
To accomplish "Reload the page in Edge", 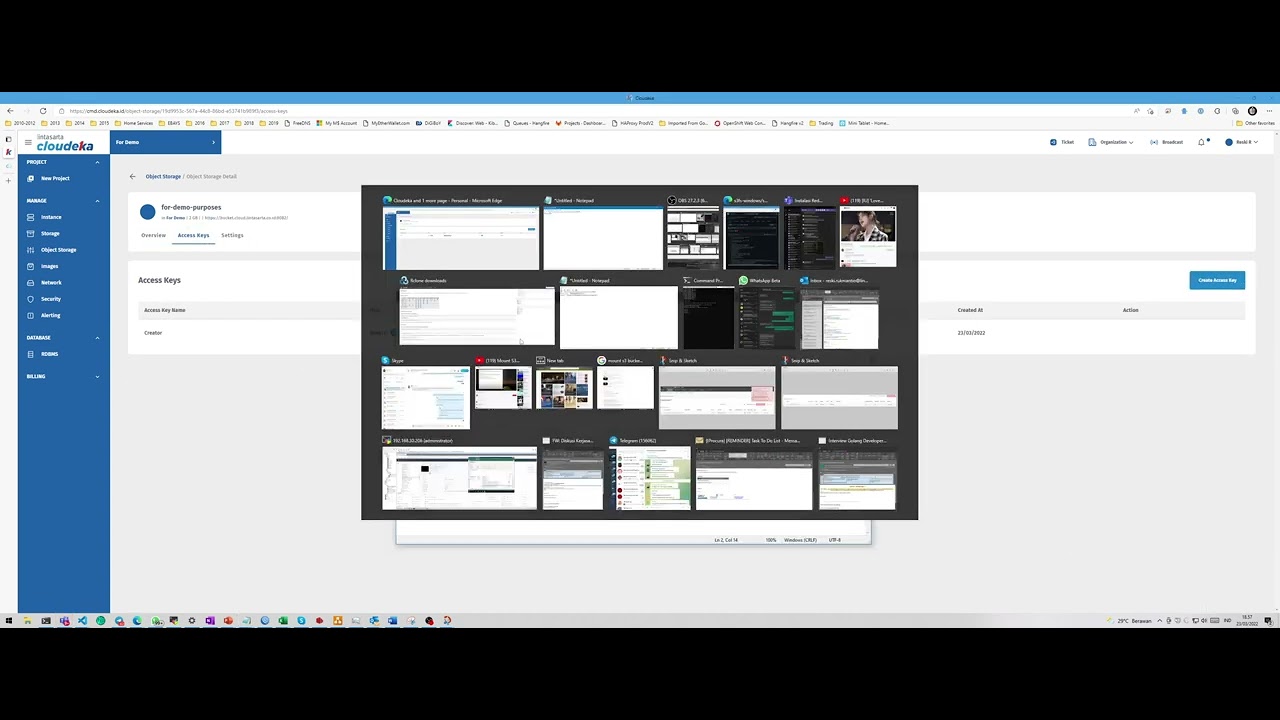I will 43,111.
